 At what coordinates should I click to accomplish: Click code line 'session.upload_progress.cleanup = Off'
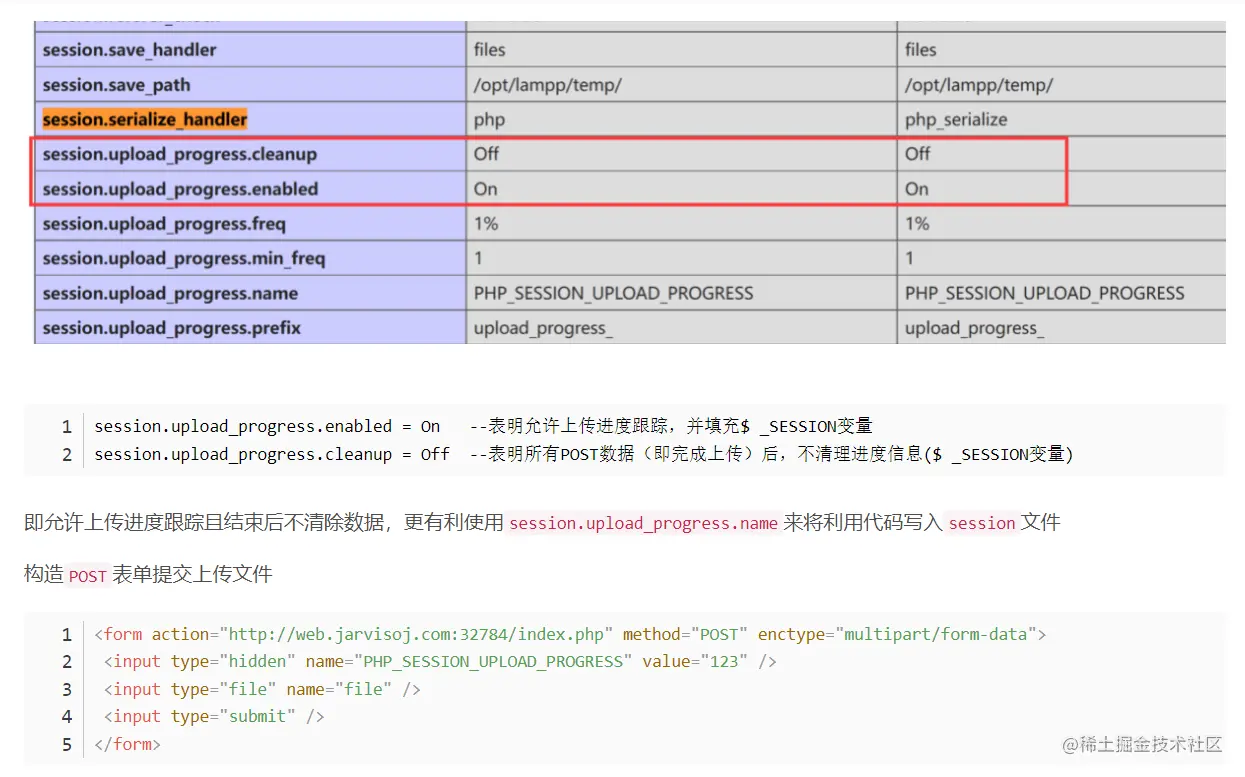272,455
